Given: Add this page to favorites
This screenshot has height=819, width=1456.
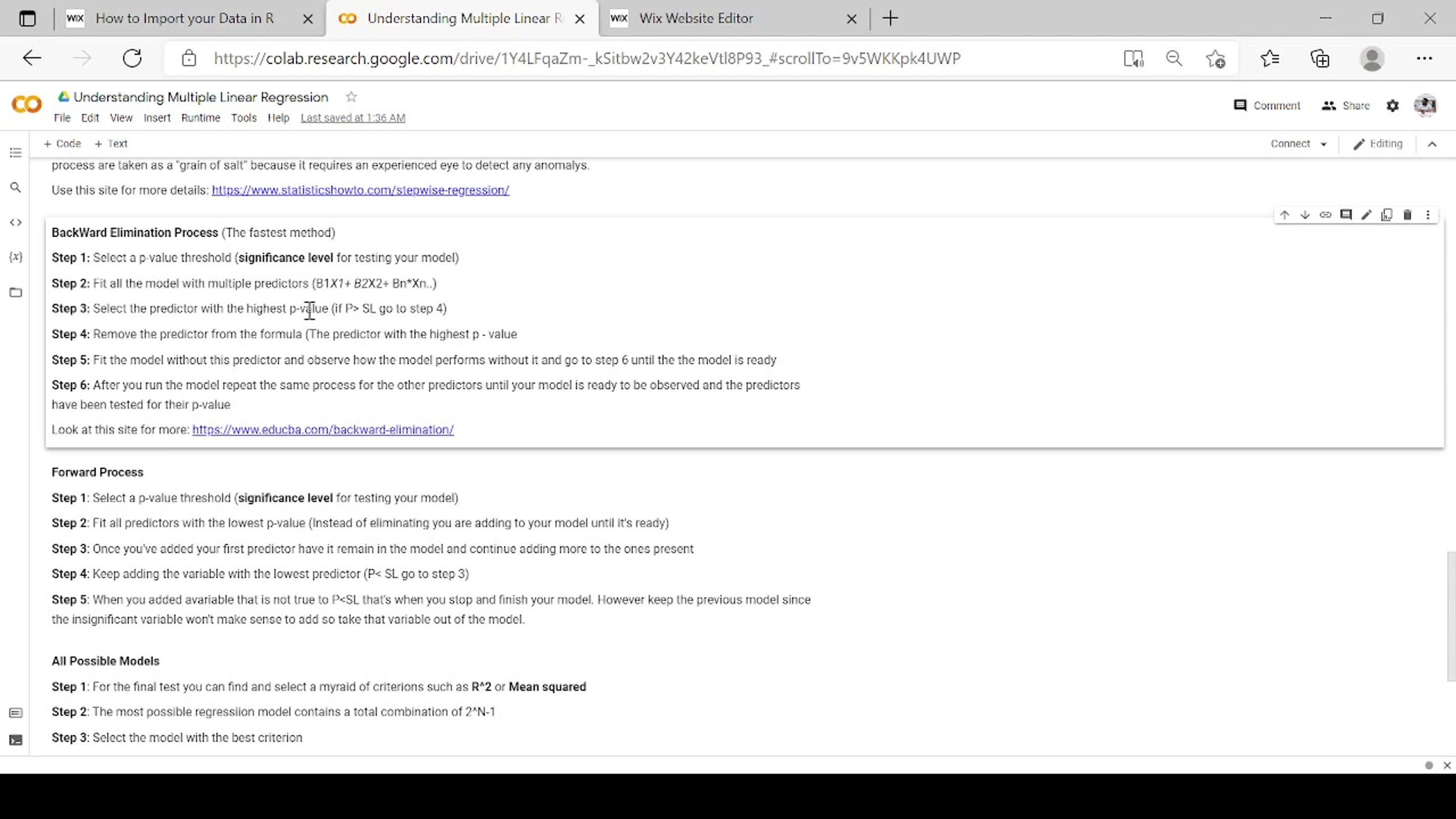Looking at the screenshot, I should pos(1215,58).
